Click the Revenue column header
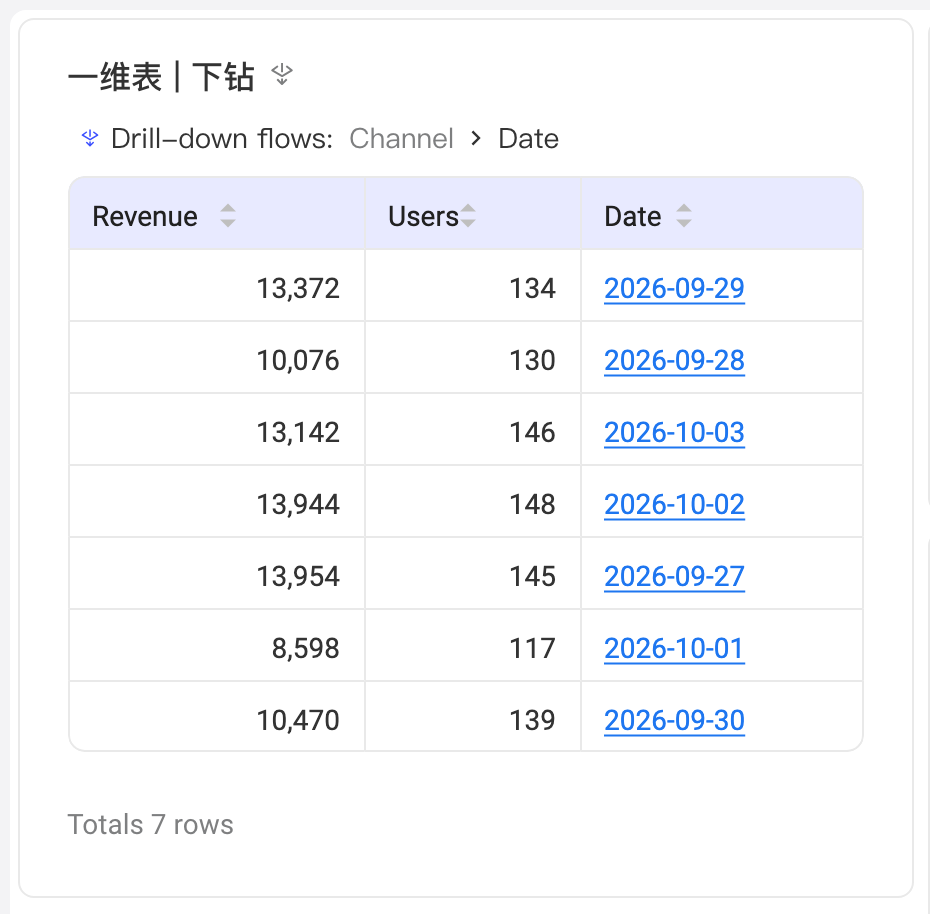The height and width of the screenshot is (914, 930). point(217,214)
